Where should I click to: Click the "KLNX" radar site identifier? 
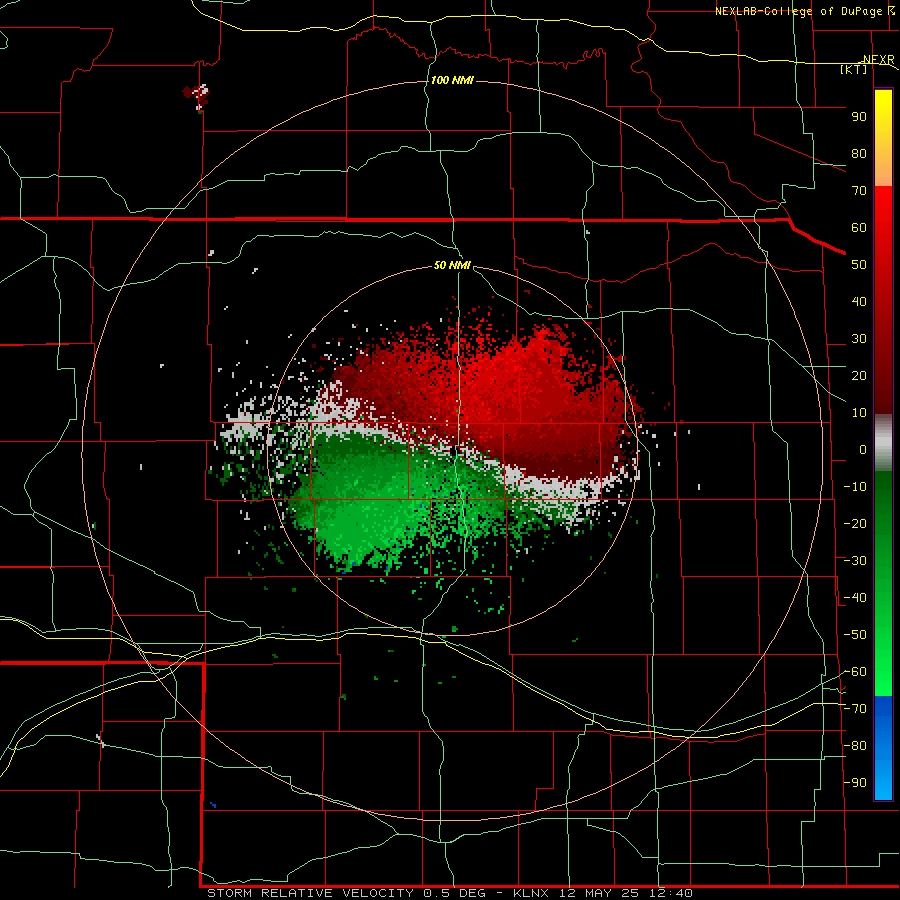coord(531,893)
